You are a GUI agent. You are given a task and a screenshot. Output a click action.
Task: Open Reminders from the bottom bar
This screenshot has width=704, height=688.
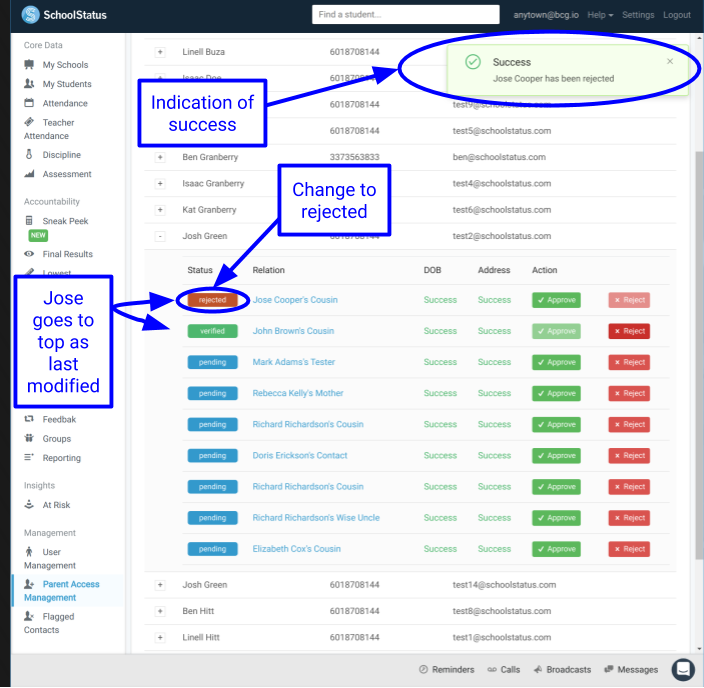(x=446, y=669)
